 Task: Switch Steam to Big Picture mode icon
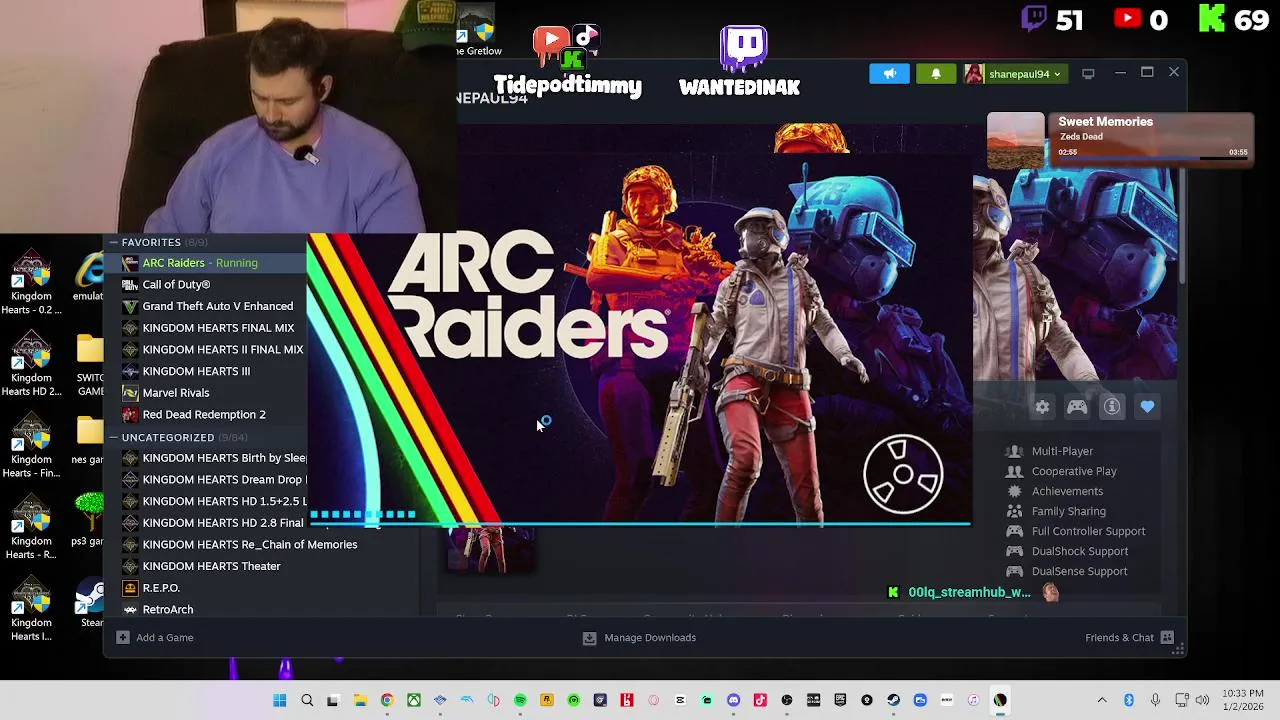1088,73
